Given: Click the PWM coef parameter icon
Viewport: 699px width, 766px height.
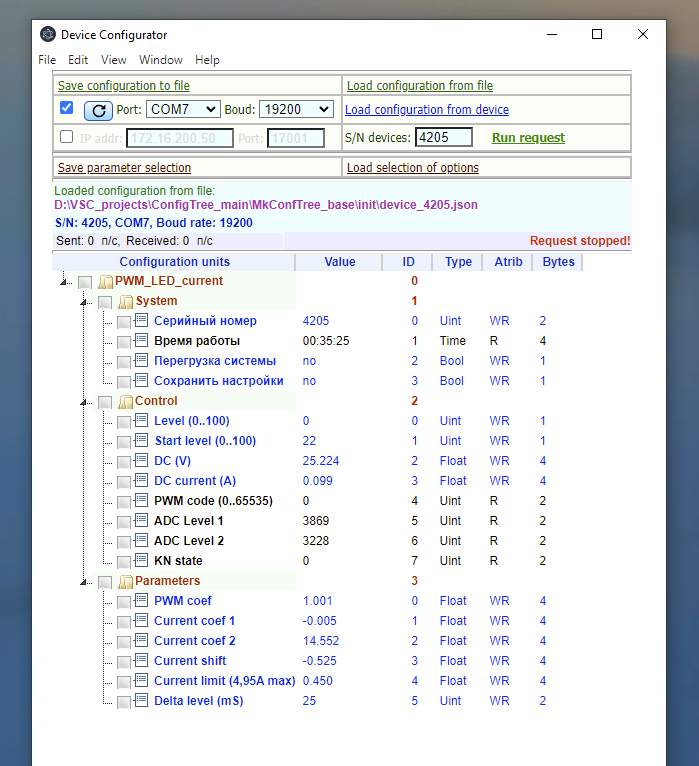Looking at the screenshot, I should pyautogui.click(x=141, y=600).
